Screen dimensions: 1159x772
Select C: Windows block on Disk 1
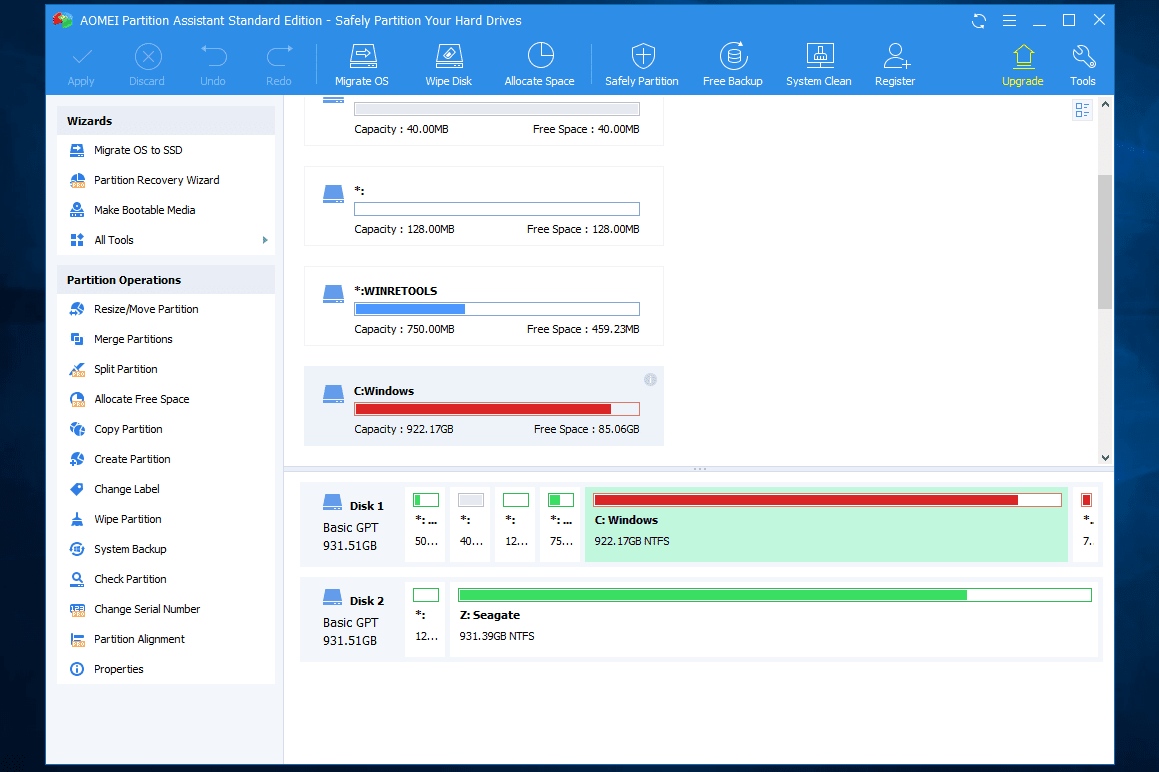826,524
